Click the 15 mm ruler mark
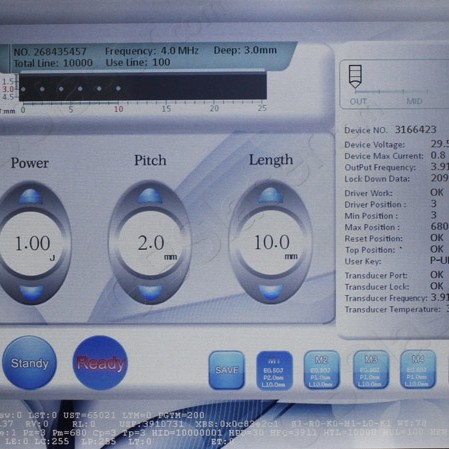 point(166,109)
